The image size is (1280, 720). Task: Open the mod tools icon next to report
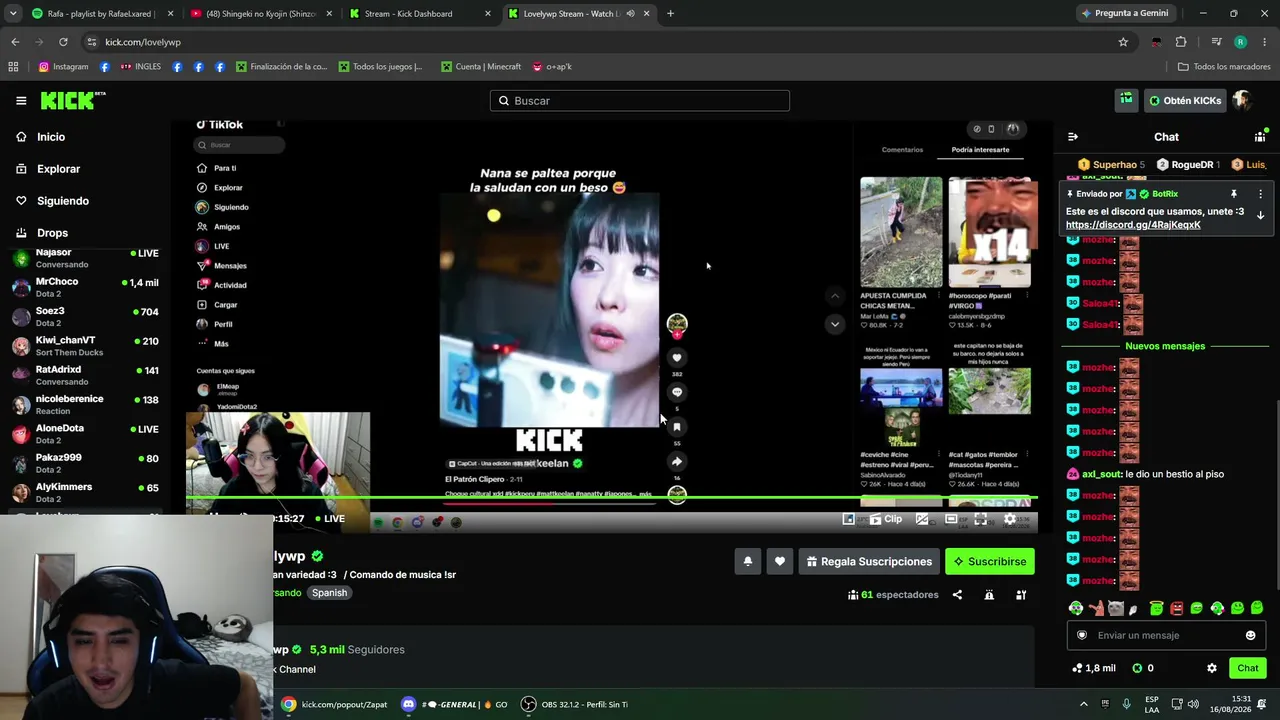pos(1021,595)
